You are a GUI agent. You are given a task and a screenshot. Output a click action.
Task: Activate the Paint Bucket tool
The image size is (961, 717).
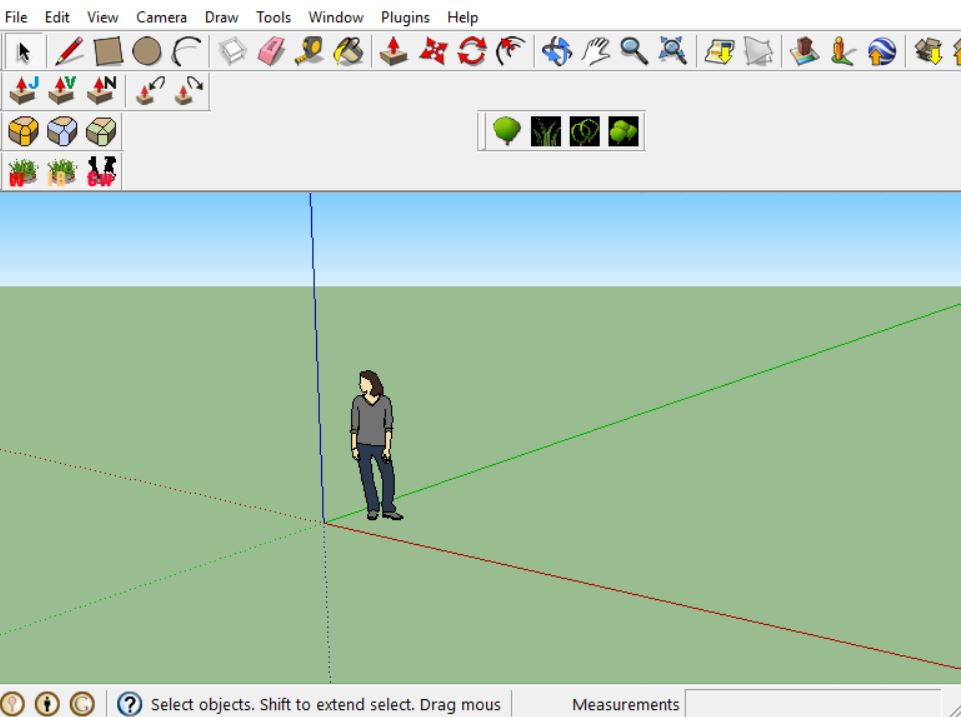click(348, 52)
